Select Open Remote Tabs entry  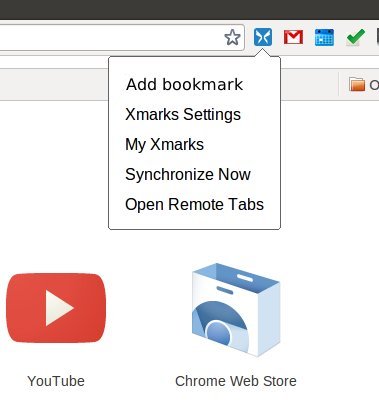tap(195, 204)
